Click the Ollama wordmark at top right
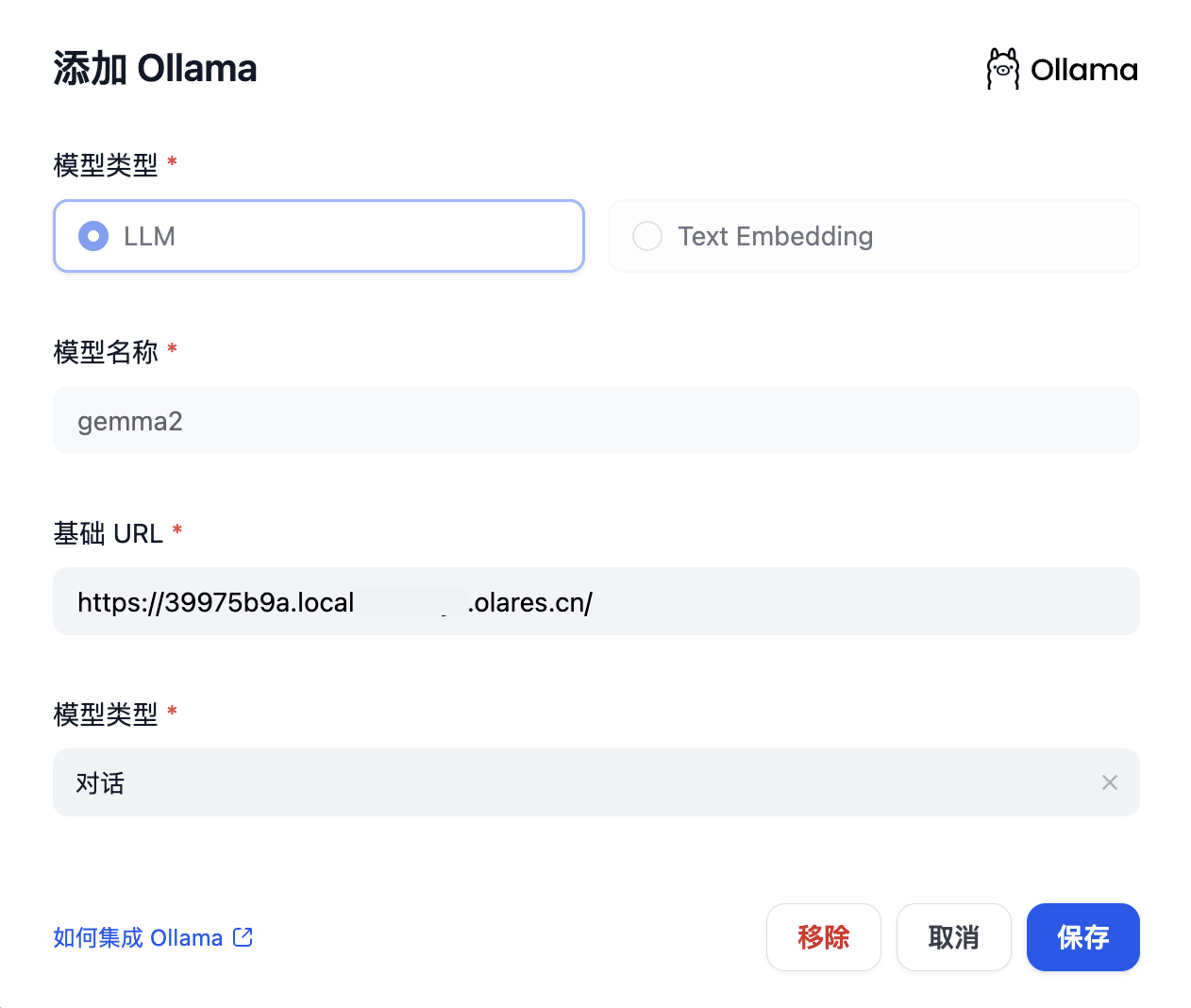Viewport: 1191px width, 1008px height. (1084, 68)
